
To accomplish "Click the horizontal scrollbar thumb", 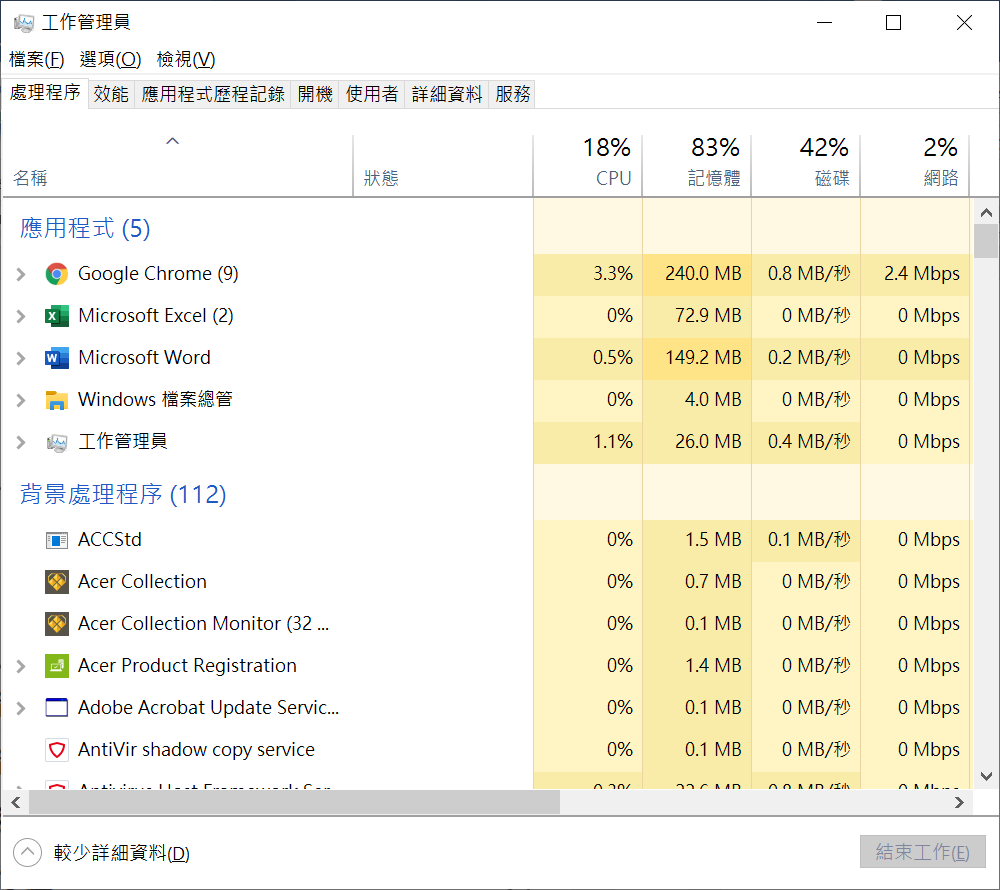I will pos(294,803).
